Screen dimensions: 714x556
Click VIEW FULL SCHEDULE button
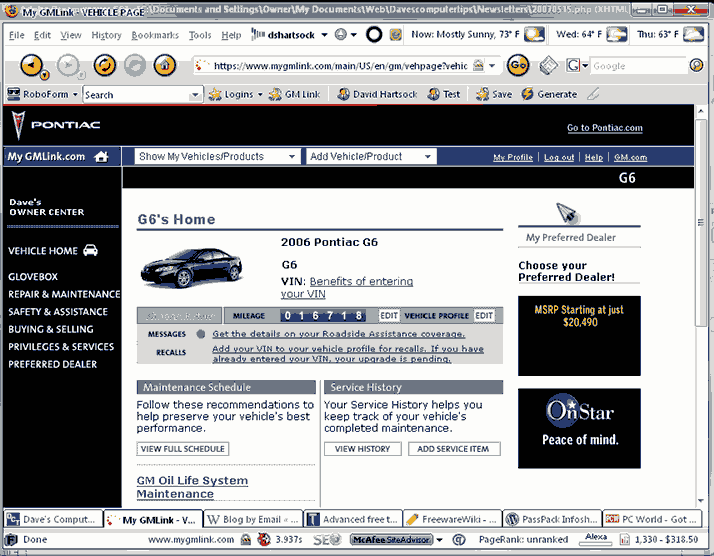[x=183, y=449]
